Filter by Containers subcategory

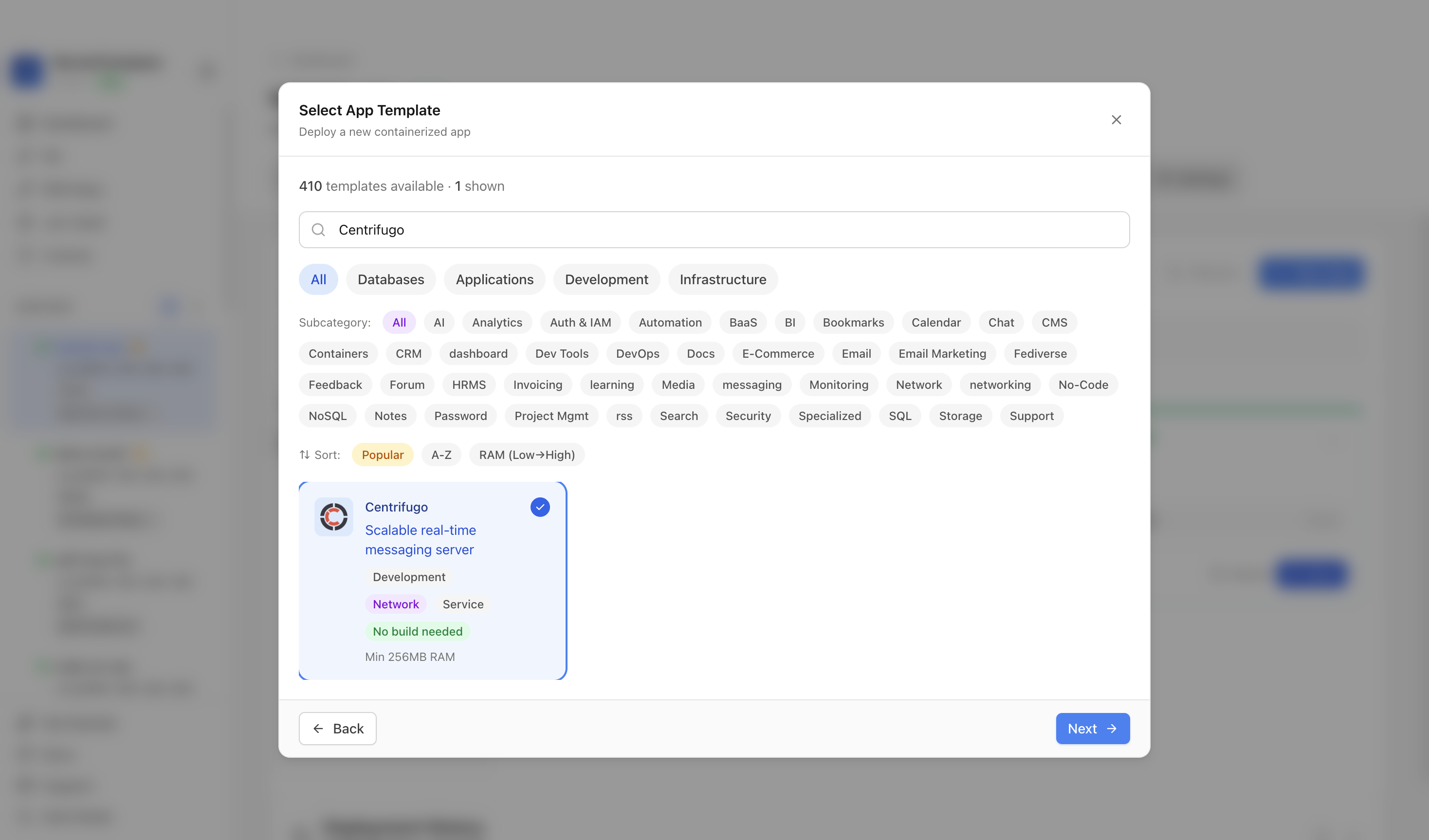338,353
